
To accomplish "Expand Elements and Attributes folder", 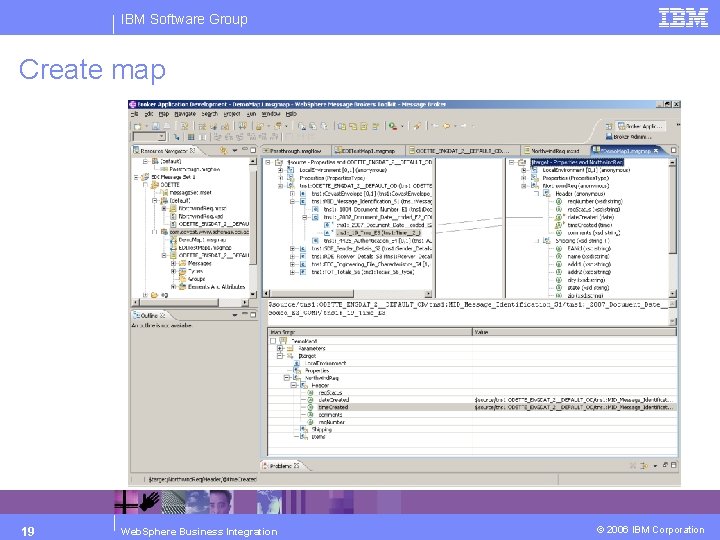I will click(x=173, y=287).
